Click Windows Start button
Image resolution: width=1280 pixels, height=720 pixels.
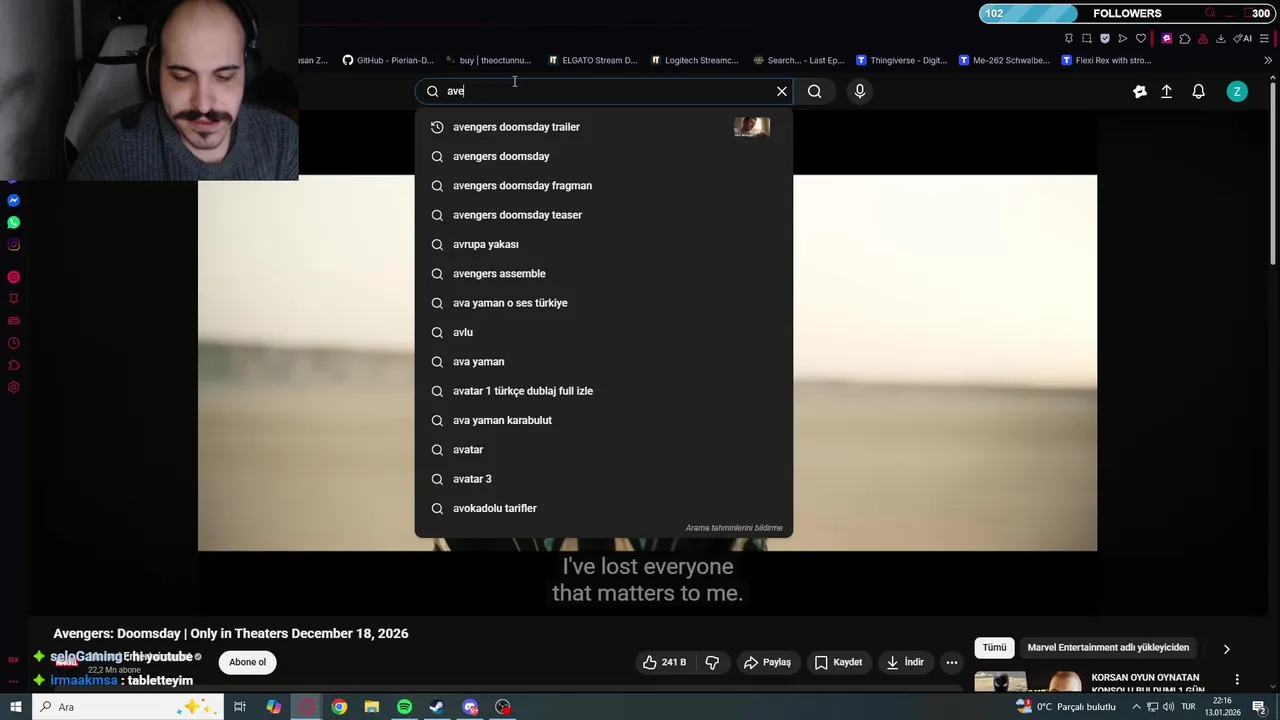15,707
